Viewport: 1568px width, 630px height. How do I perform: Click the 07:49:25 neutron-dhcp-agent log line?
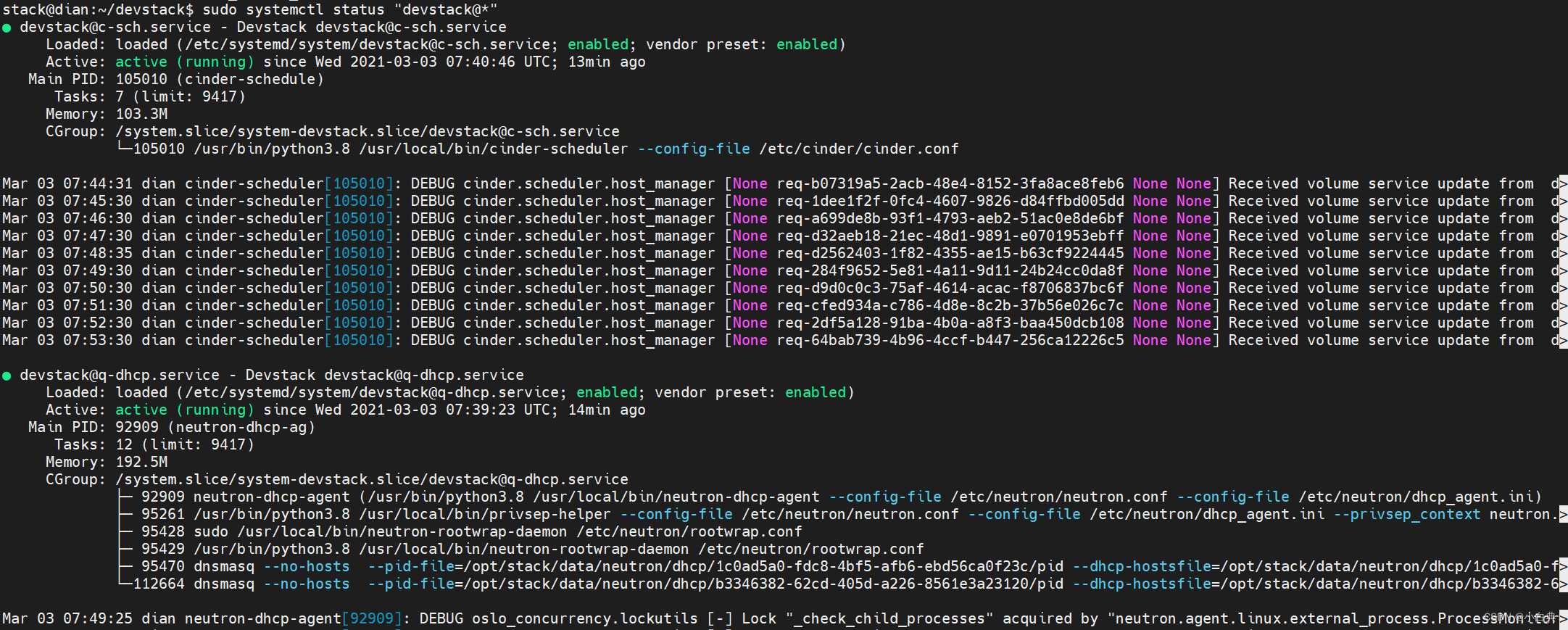(784, 619)
